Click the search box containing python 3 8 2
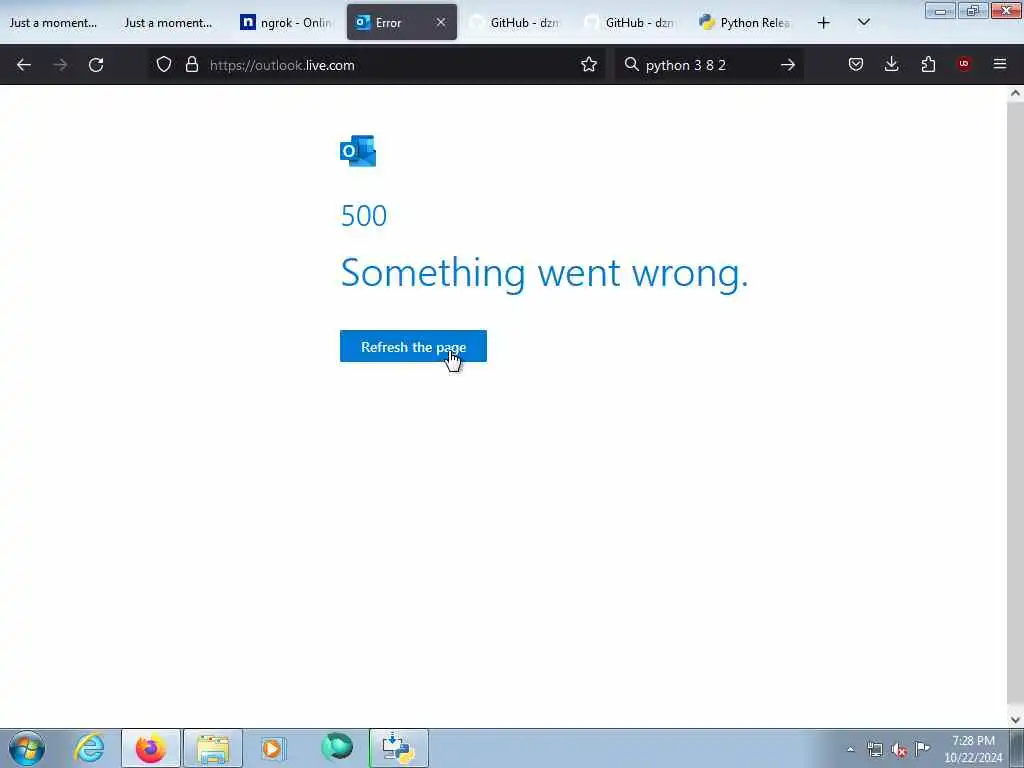The height and width of the screenshot is (768, 1024). tap(709, 65)
